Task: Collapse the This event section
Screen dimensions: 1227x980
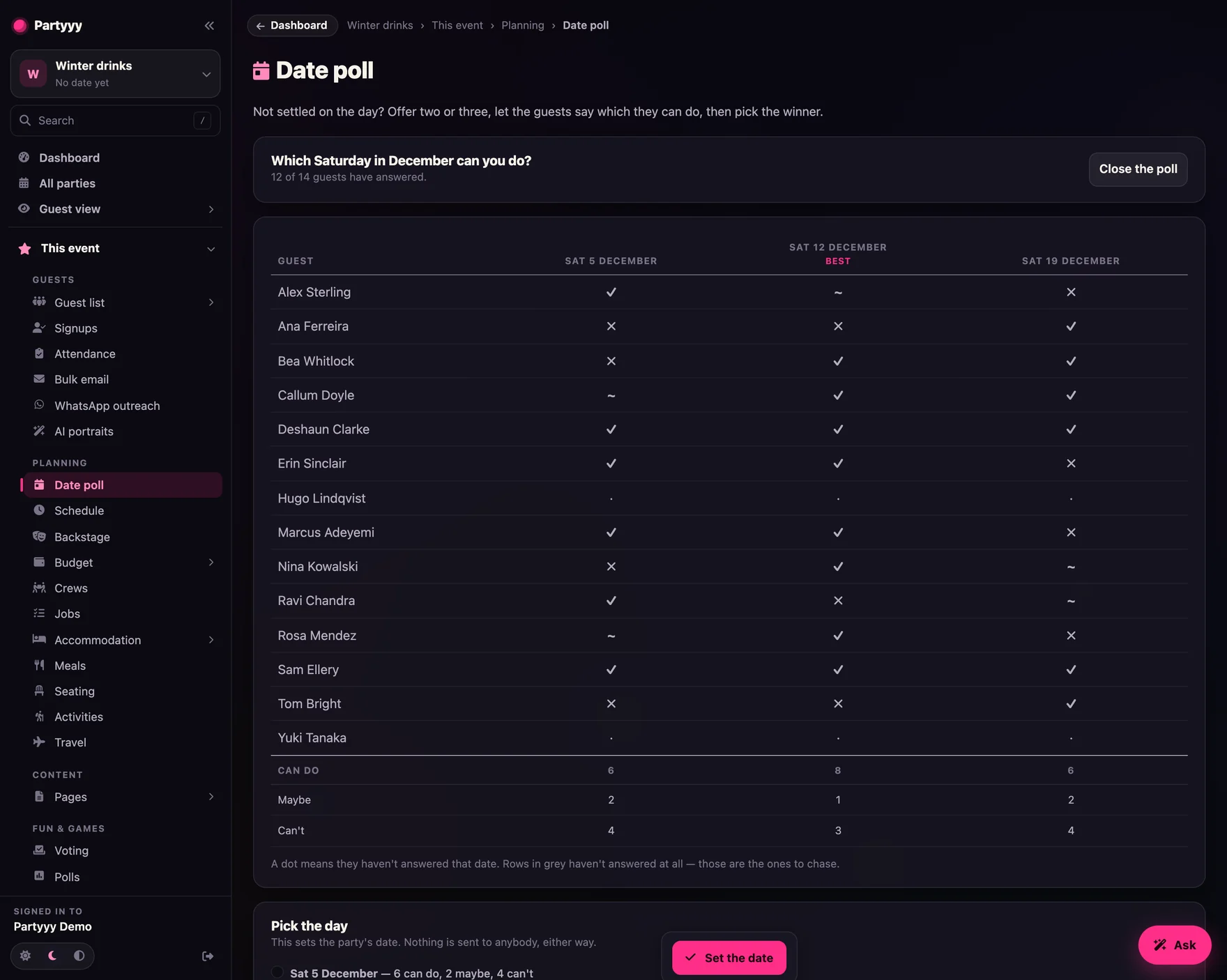Action: coord(211,249)
